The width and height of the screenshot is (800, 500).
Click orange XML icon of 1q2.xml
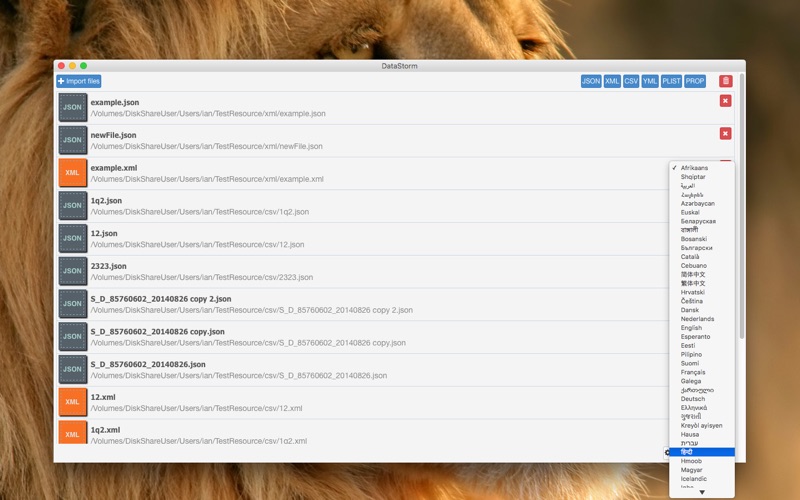(72, 432)
